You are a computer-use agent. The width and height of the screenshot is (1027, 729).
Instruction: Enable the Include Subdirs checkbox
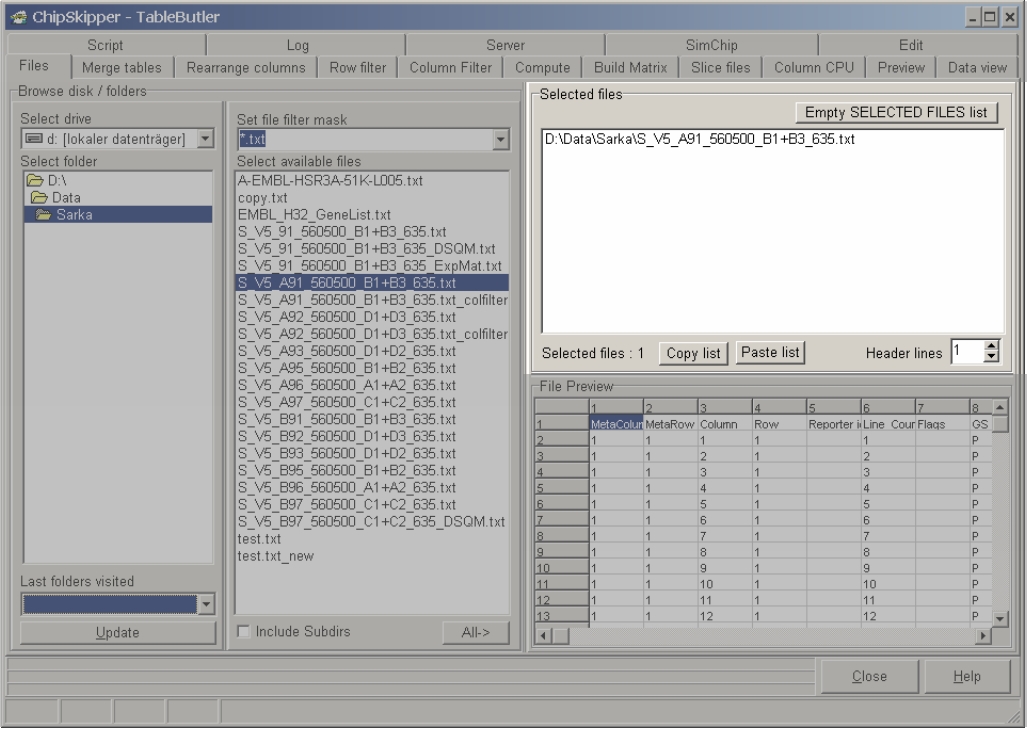click(x=243, y=632)
